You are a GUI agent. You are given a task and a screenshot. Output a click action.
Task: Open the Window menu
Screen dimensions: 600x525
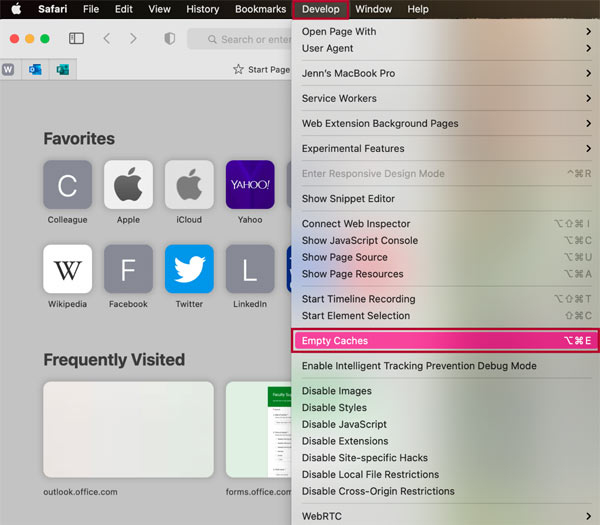[x=373, y=9]
